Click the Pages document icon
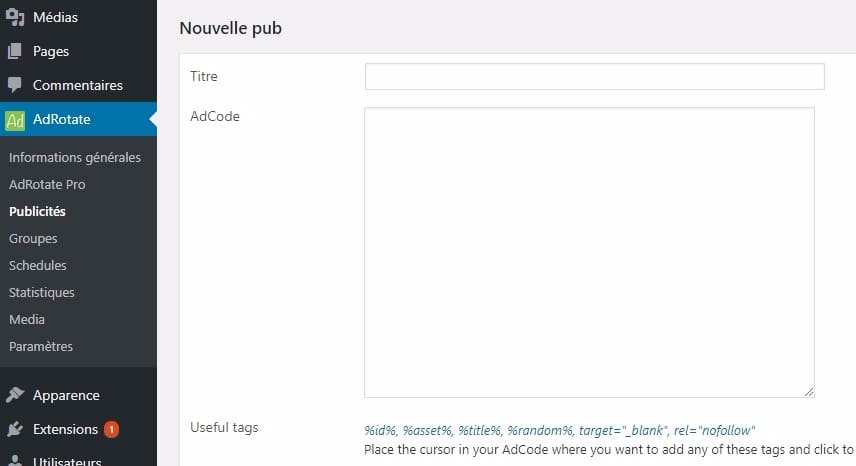 (15, 51)
